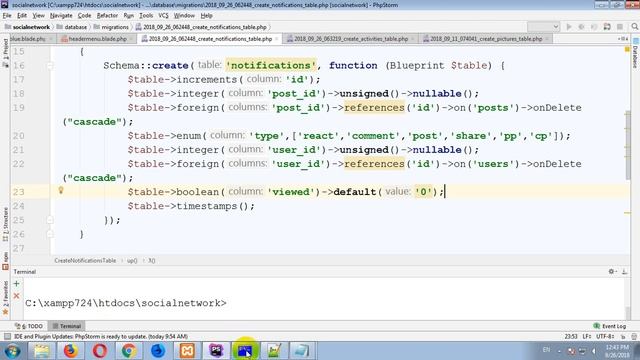
Task: Close the create_pictures_table.php tab
Action: coord(547,39)
